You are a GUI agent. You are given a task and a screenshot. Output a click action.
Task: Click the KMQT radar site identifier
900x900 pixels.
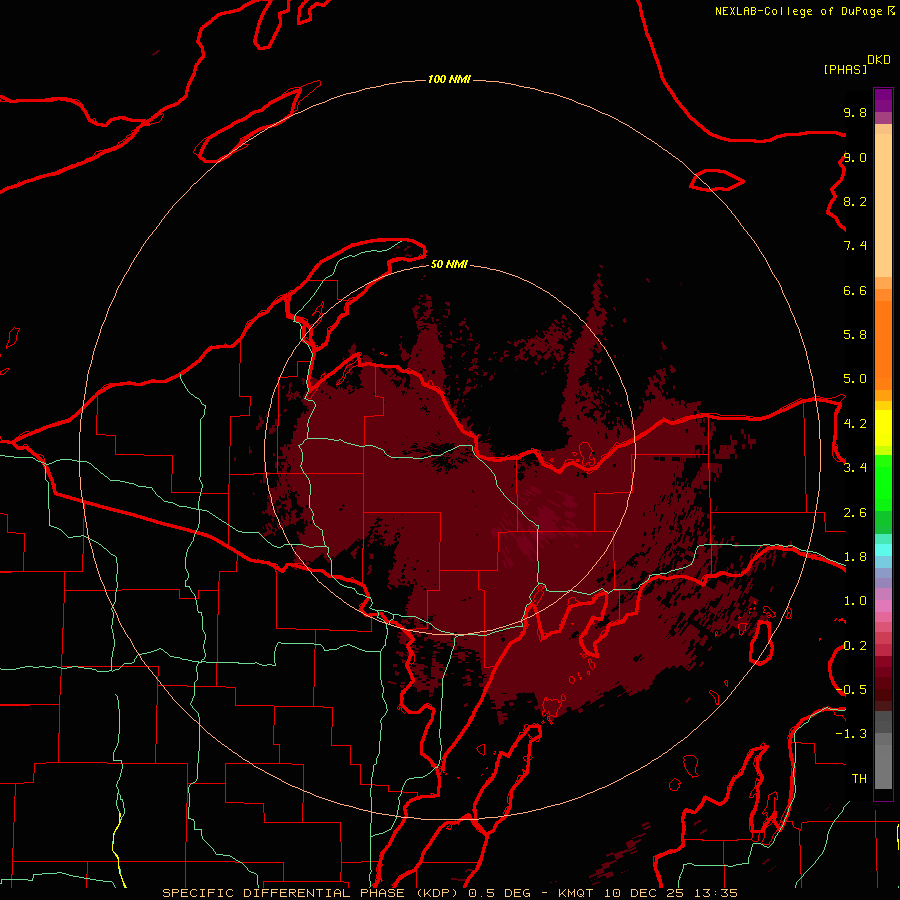(576, 893)
